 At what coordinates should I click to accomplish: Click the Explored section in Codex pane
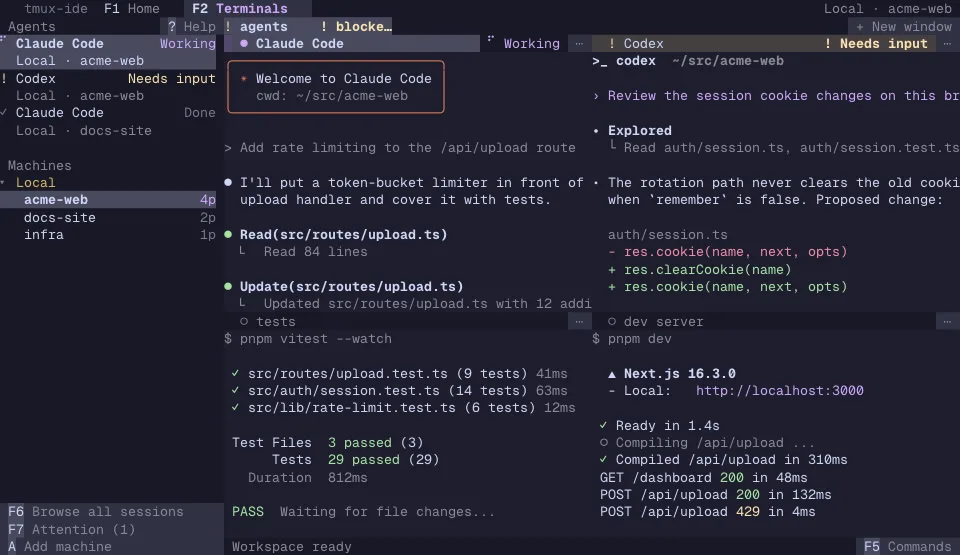point(639,130)
